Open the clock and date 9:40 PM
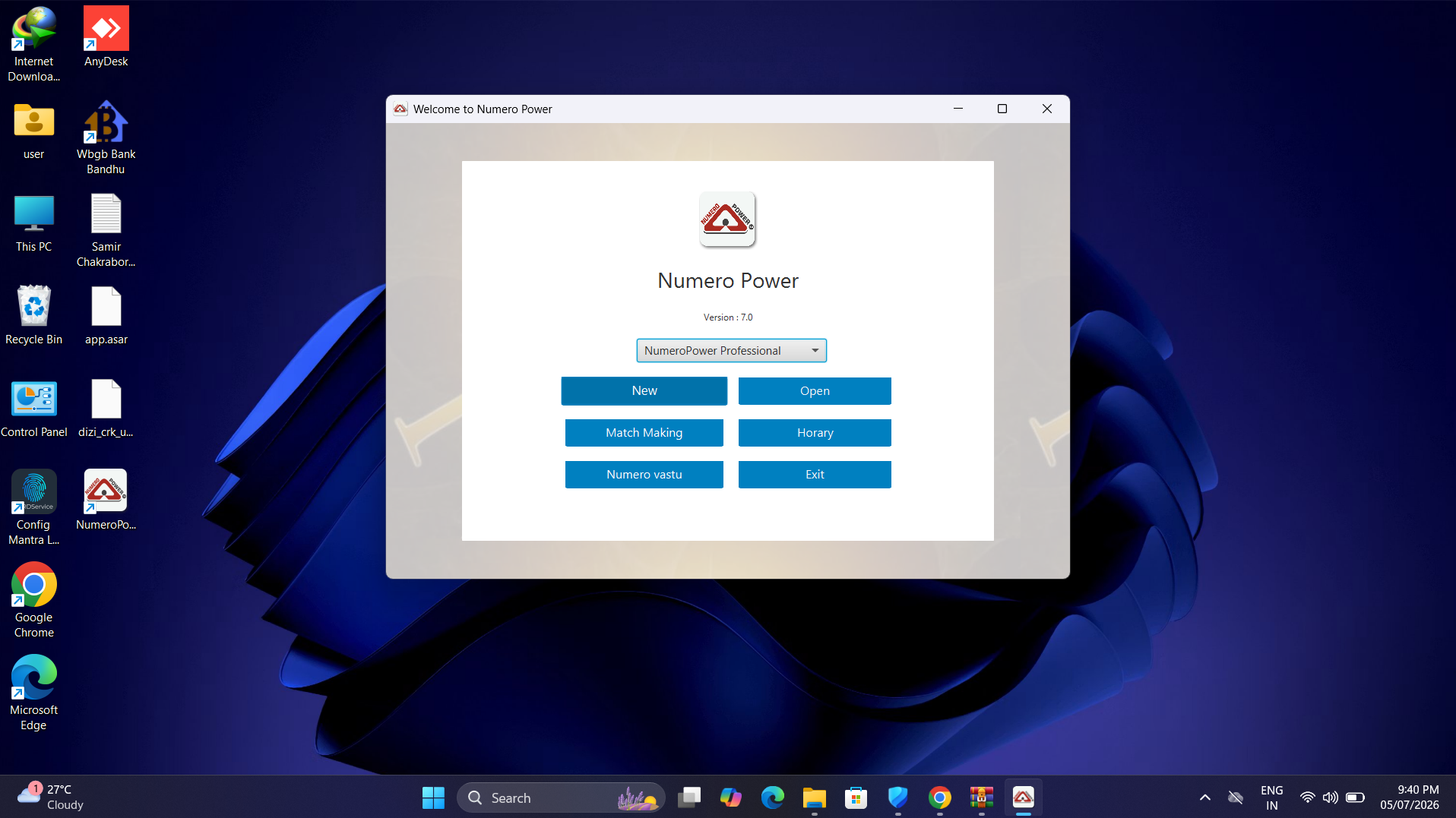The width and height of the screenshot is (1456, 818). [x=1410, y=797]
